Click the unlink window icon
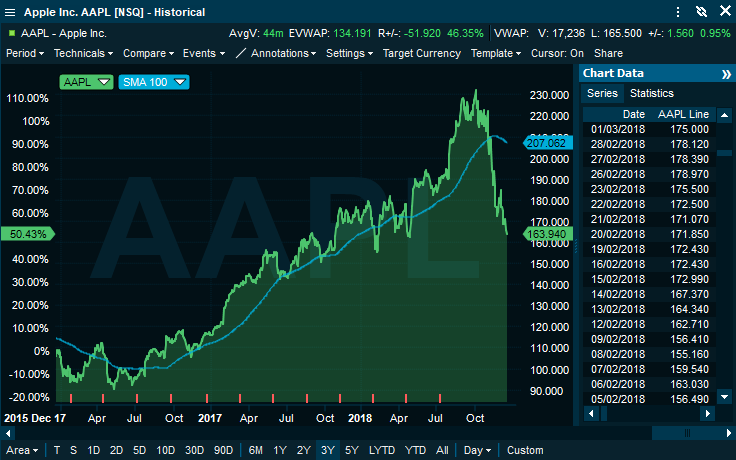This screenshot has height=460, width=736. [700, 13]
